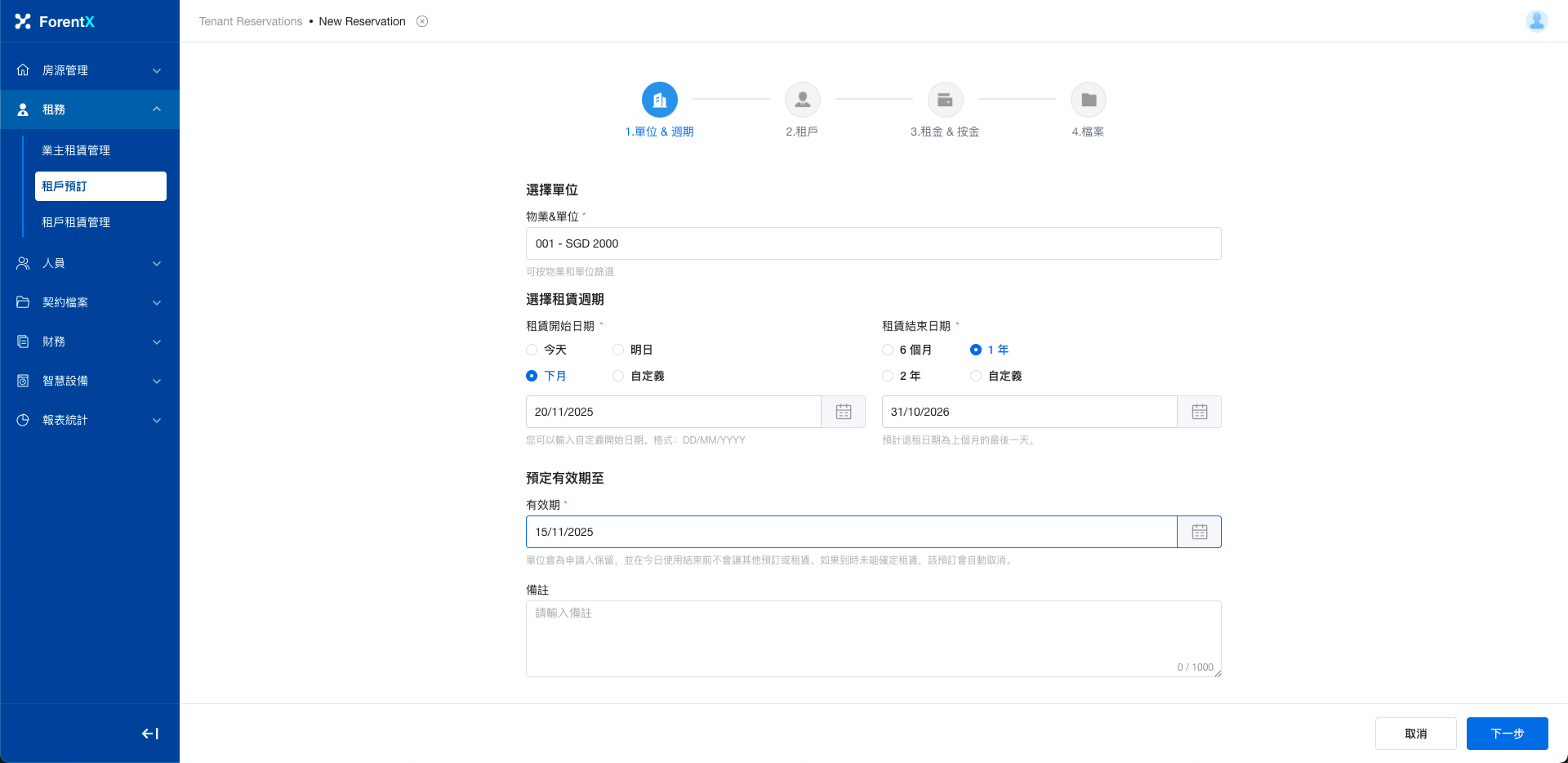Open the user profile avatar
1568x763 pixels.
1536,21
